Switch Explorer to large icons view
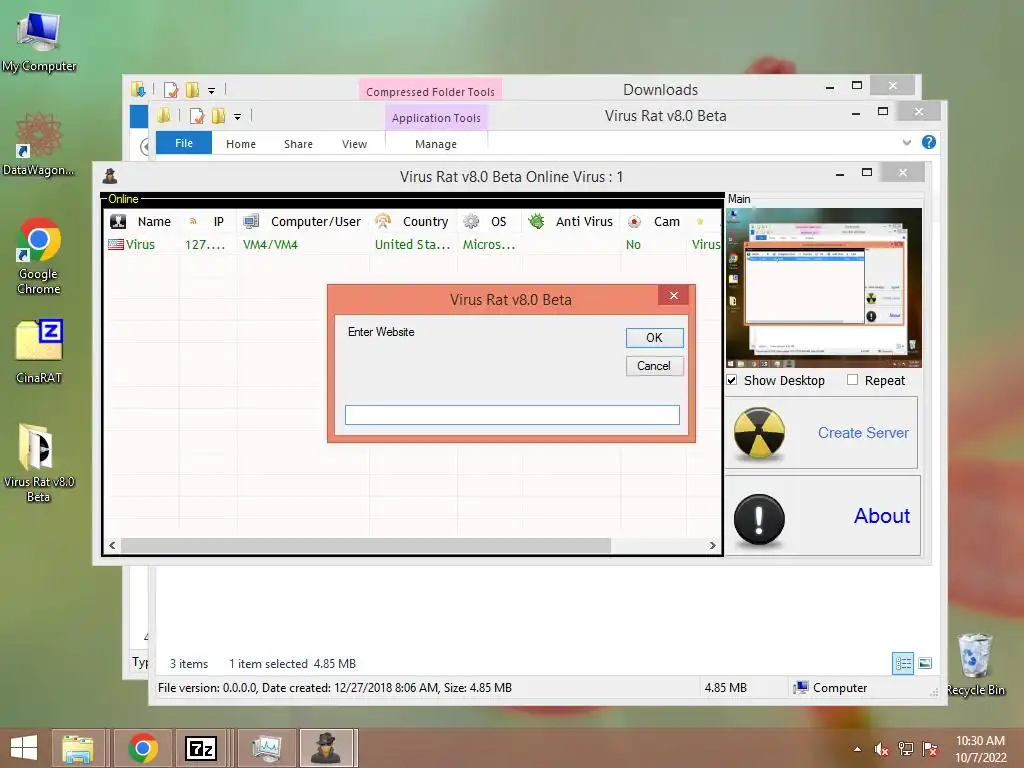 pyautogui.click(x=925, y=664)
